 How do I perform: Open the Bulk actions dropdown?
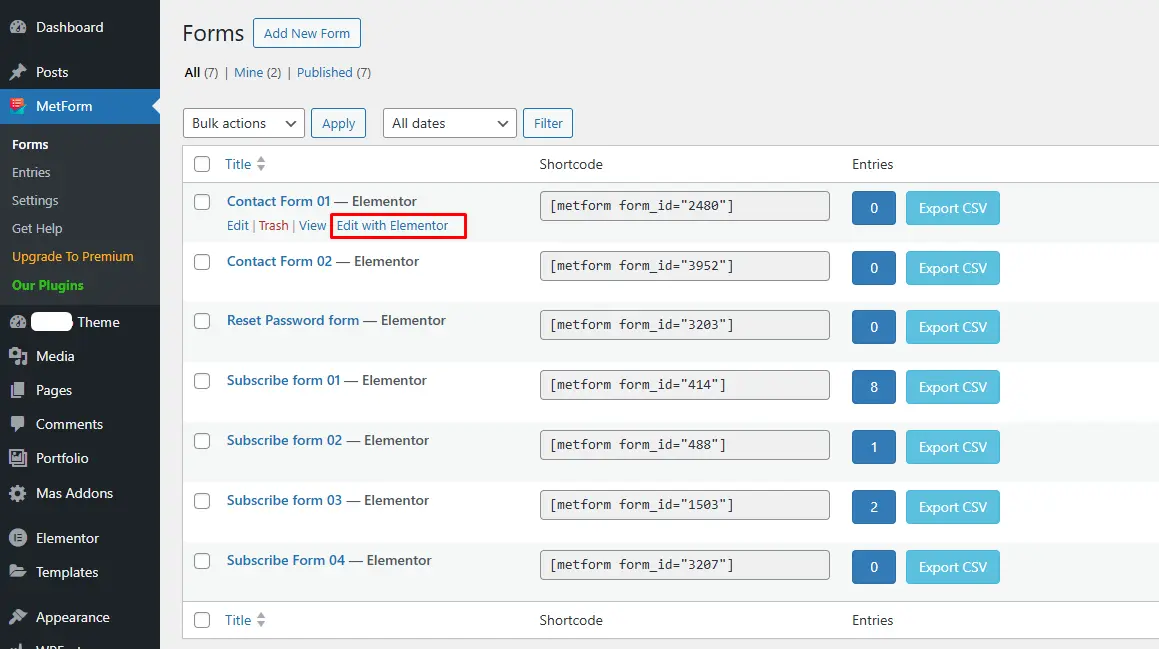tap(244, 123)
